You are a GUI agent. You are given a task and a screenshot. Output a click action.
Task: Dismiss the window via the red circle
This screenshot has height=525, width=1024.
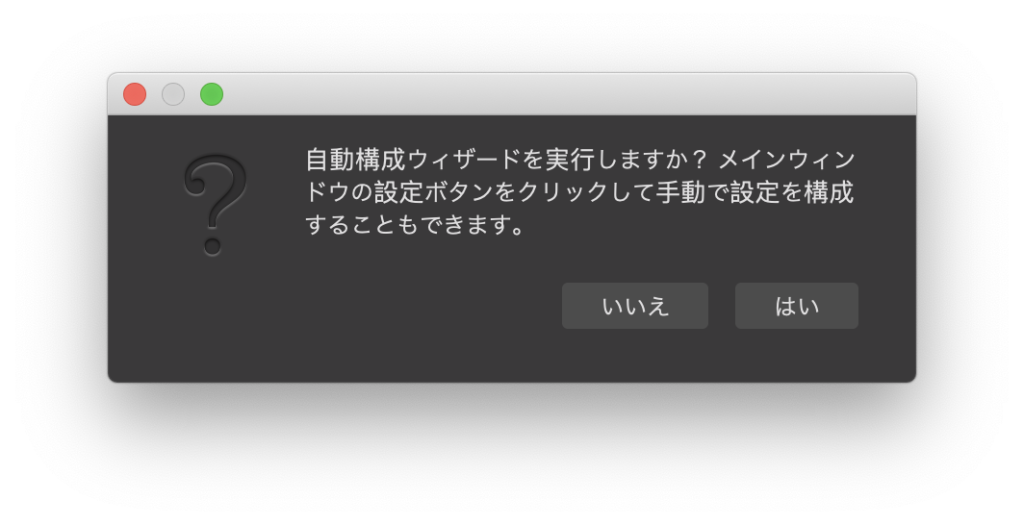pyautogui.click(x=135, y=94)
